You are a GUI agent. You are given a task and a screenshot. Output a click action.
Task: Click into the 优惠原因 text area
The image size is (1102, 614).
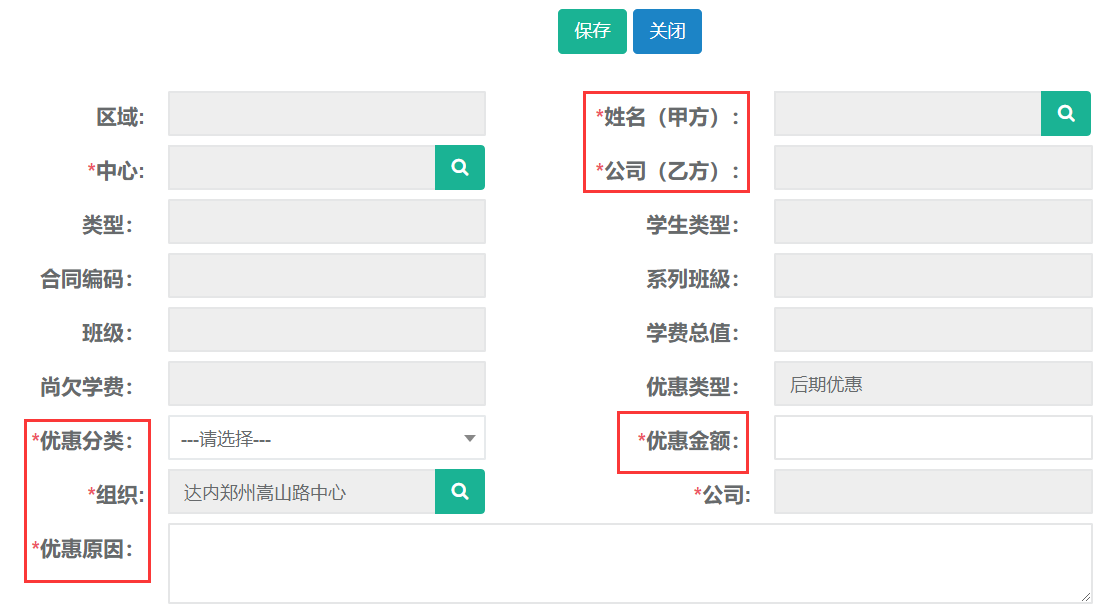(x=629, y=562)
